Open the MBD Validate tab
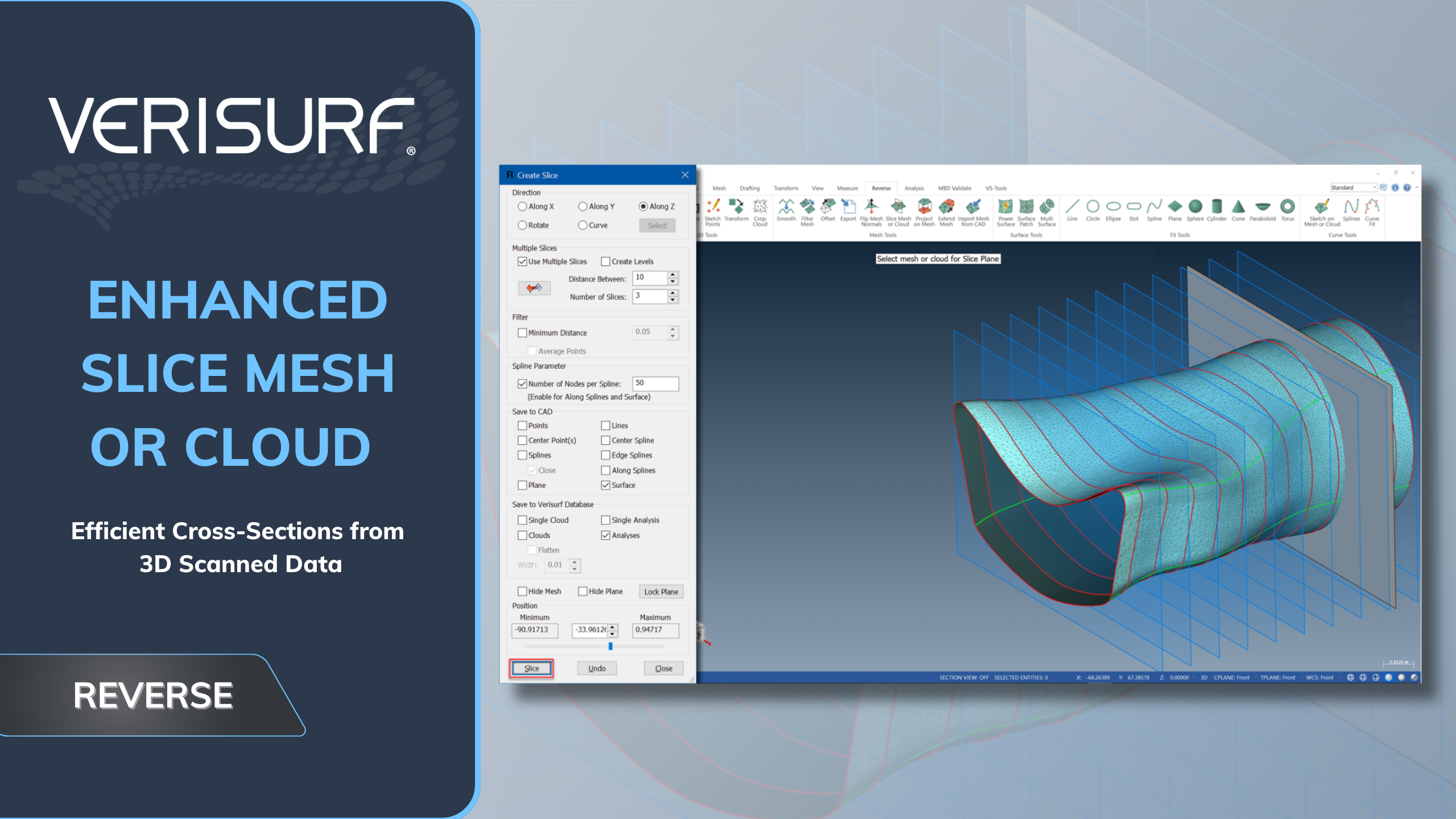The height and width of the screenshot is (819, 1456). tap(955, 188)
